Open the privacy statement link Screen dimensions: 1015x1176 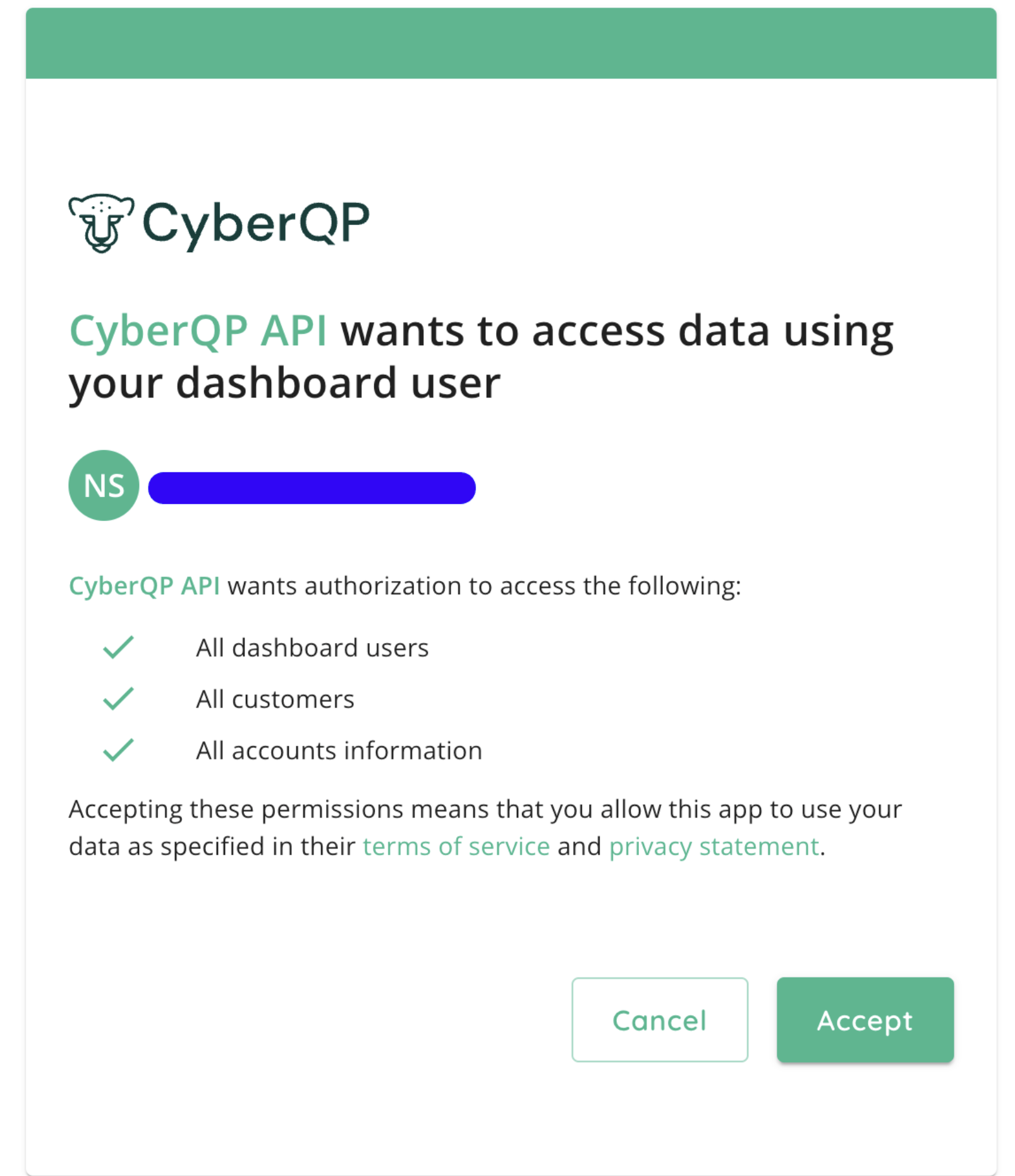[x=714, y=847]
